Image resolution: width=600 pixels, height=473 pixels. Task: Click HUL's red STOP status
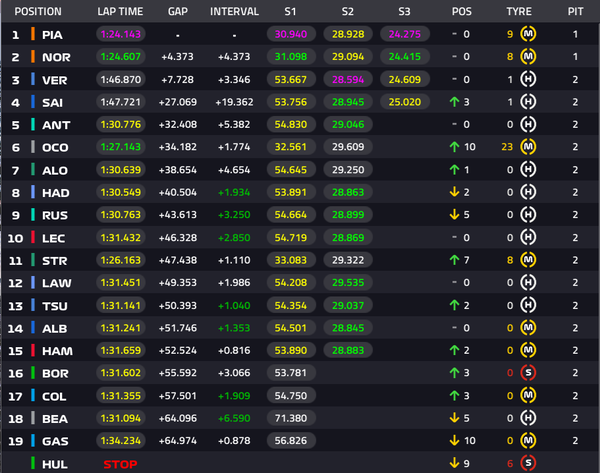click(x=120, y=464)
